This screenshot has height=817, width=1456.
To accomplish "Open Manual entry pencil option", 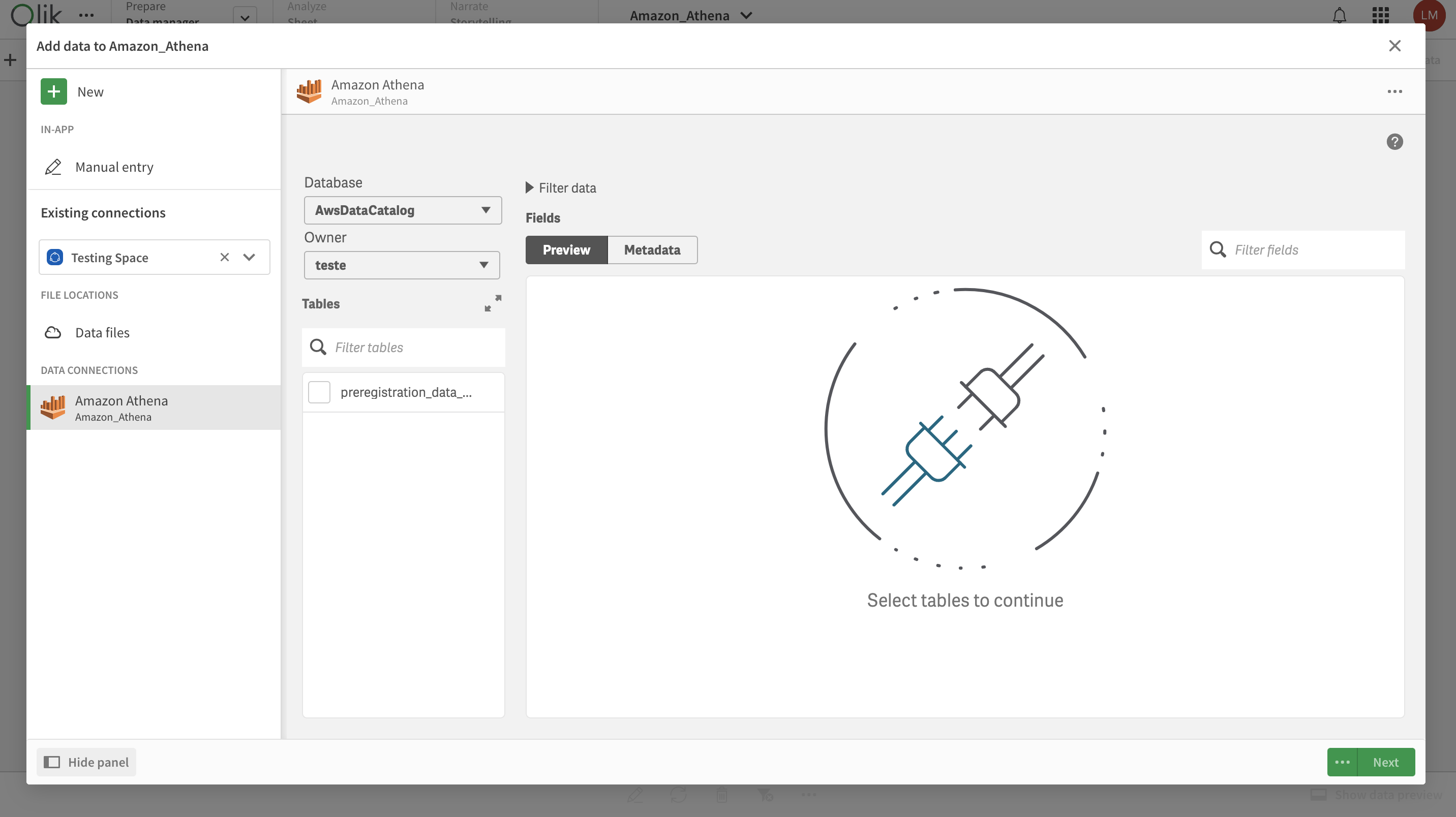I will (x=154, y=167).
